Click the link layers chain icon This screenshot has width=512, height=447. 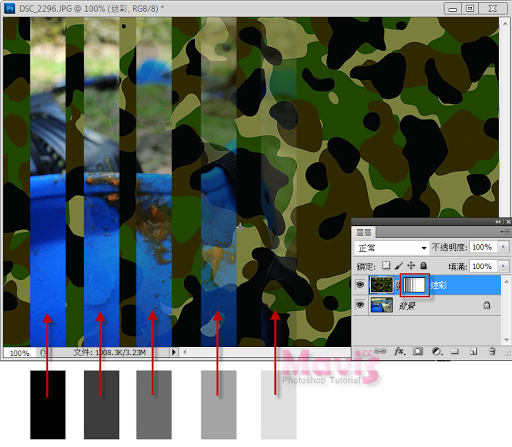pos(380,351)
